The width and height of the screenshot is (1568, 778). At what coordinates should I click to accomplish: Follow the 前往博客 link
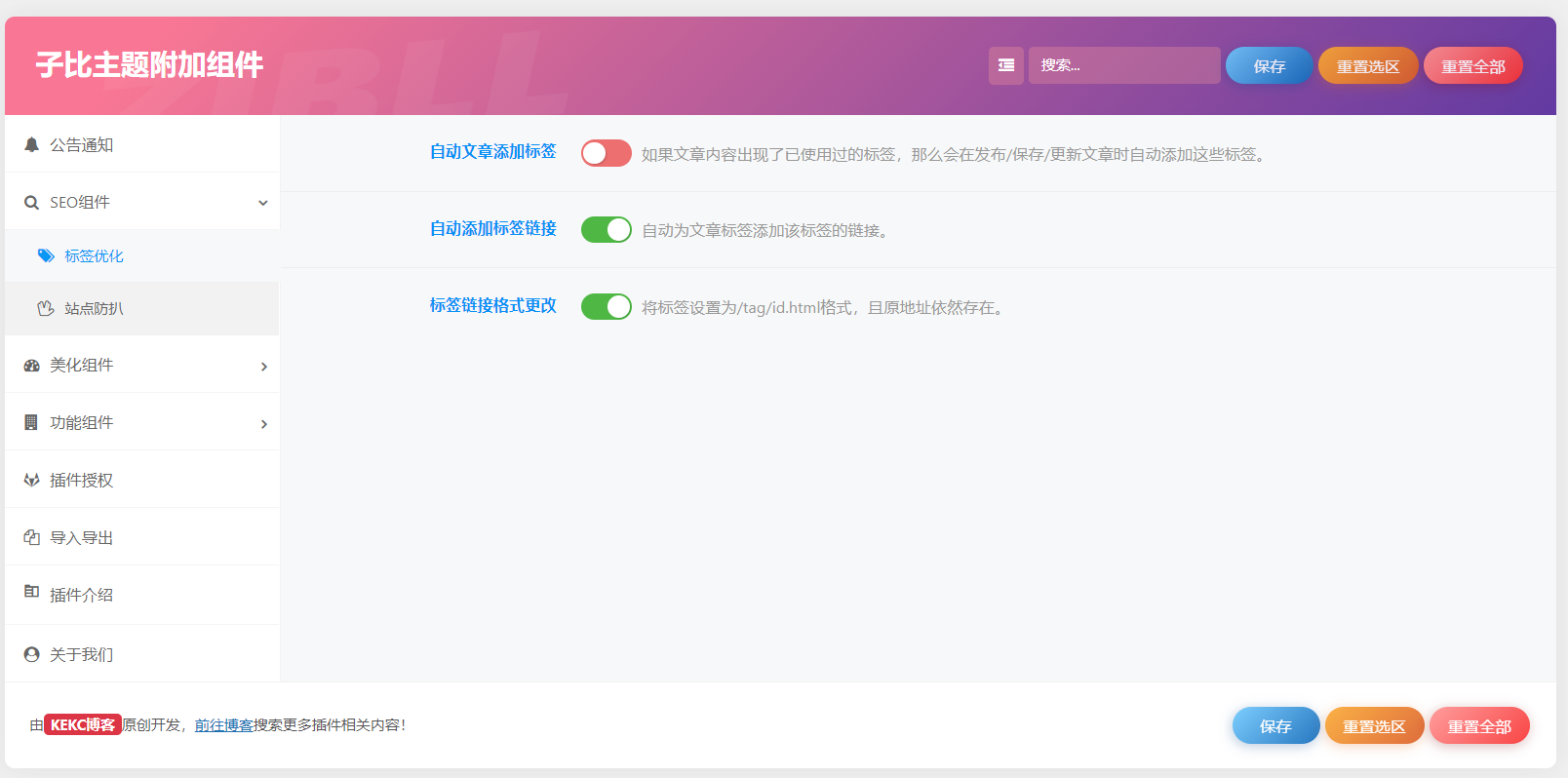tap(224, 724)
